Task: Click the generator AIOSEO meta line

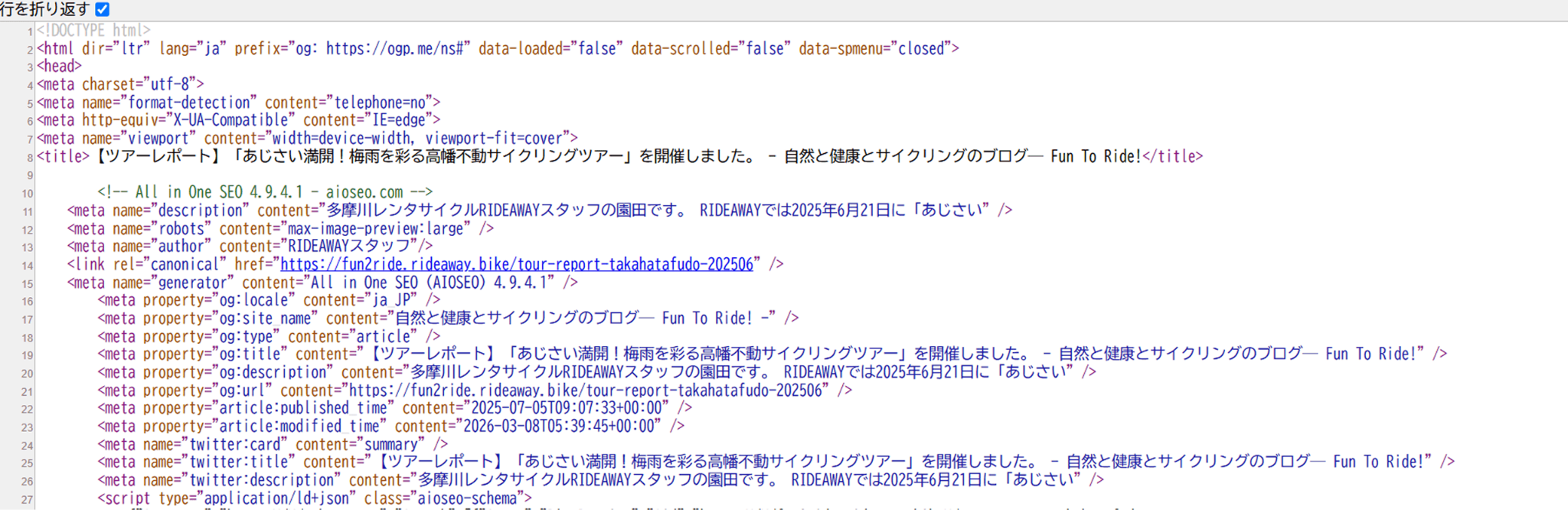Action: (x=322, y=283)
